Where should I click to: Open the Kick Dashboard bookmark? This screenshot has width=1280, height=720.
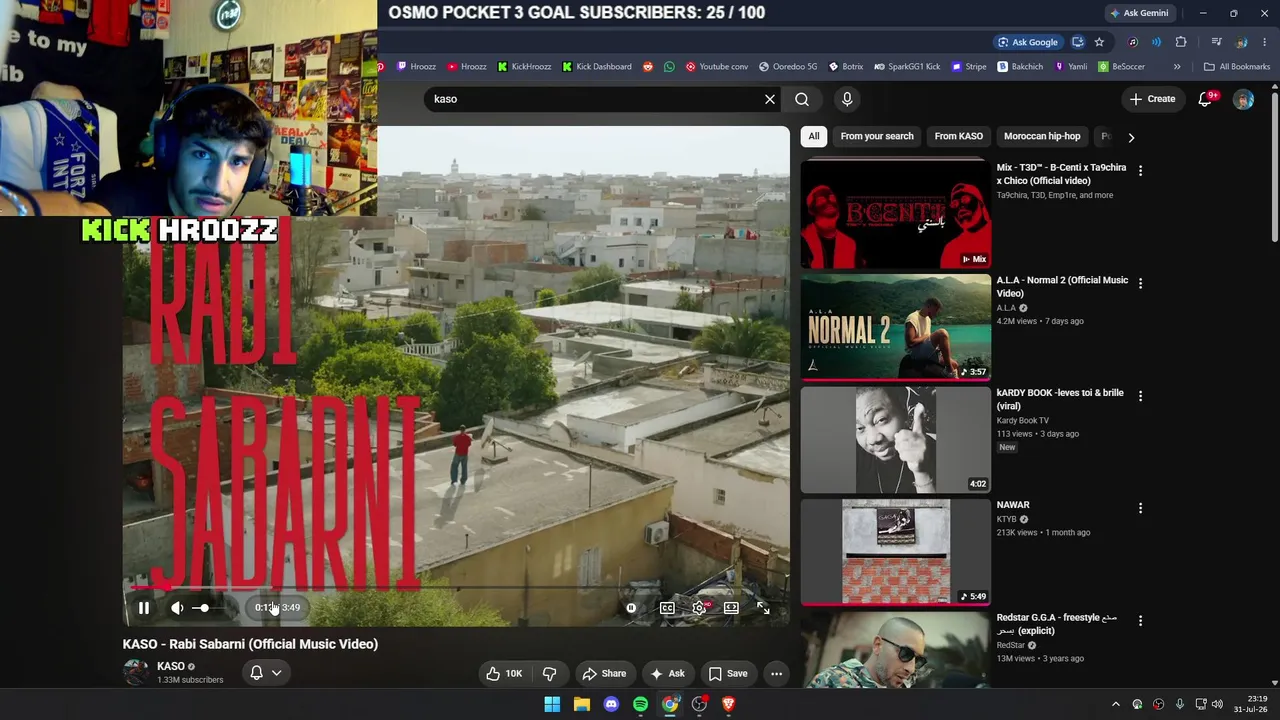597,67
